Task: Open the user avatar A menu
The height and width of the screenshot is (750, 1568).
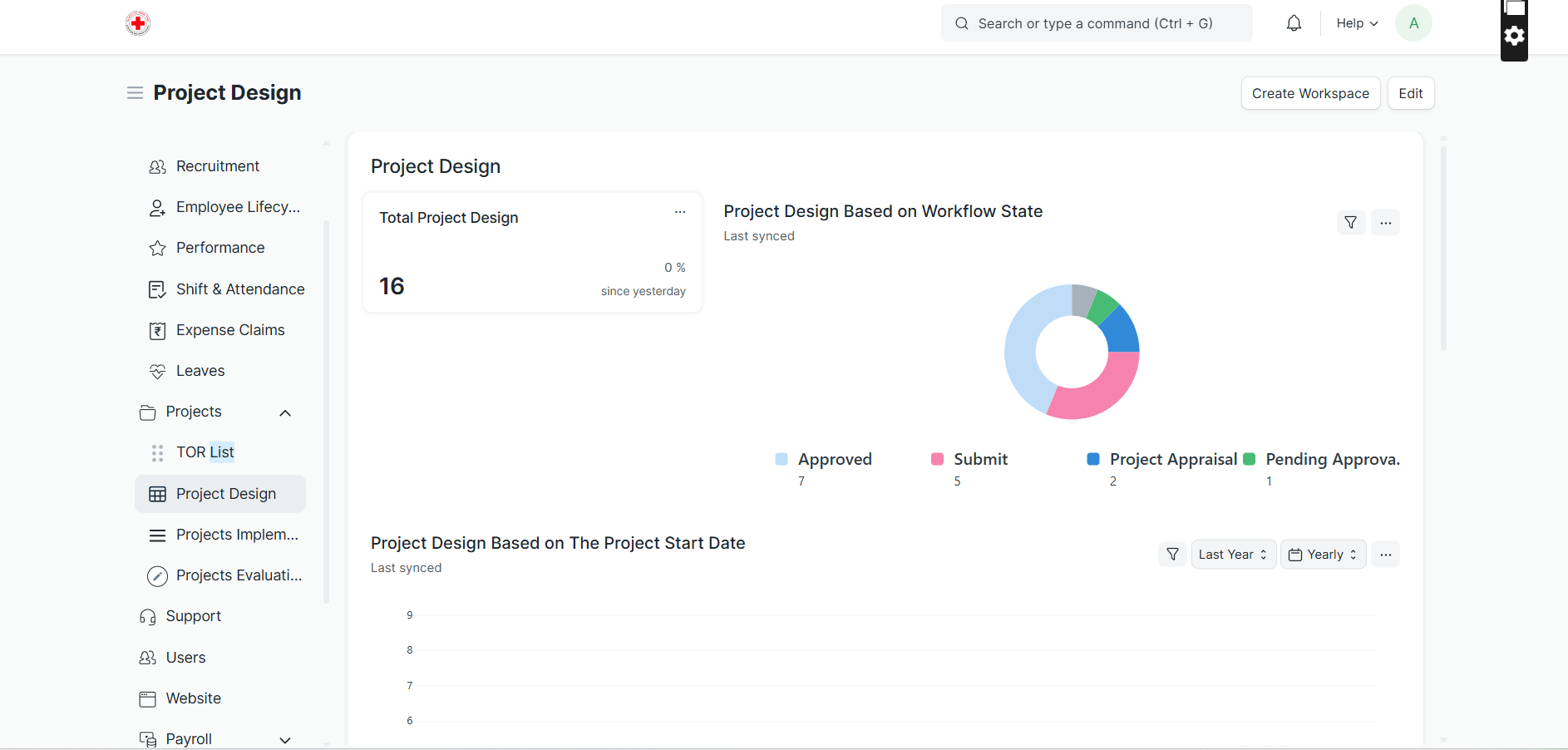Action: pos(1413,23)
